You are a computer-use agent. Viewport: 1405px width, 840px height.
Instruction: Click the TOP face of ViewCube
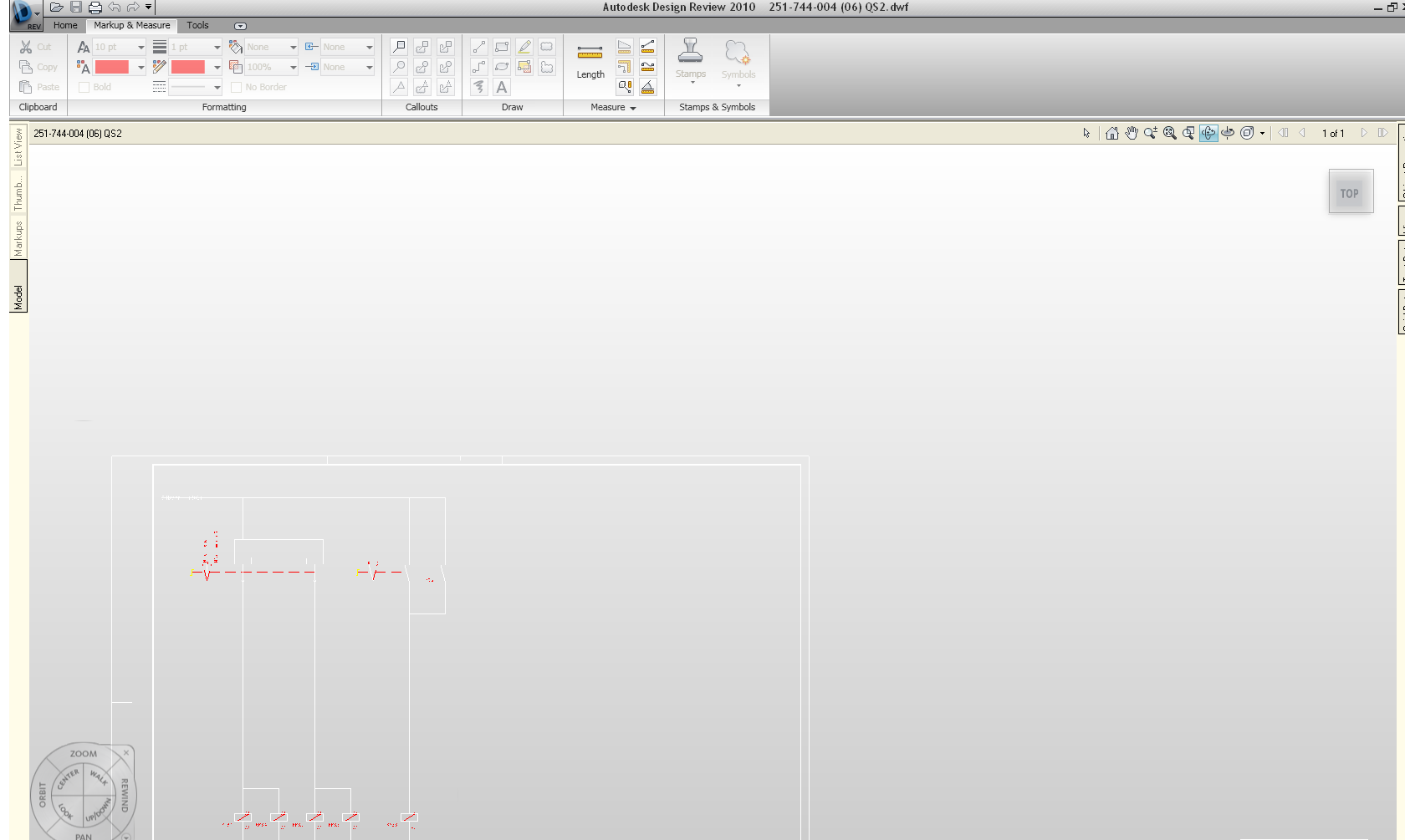[x=1349, y=193]
